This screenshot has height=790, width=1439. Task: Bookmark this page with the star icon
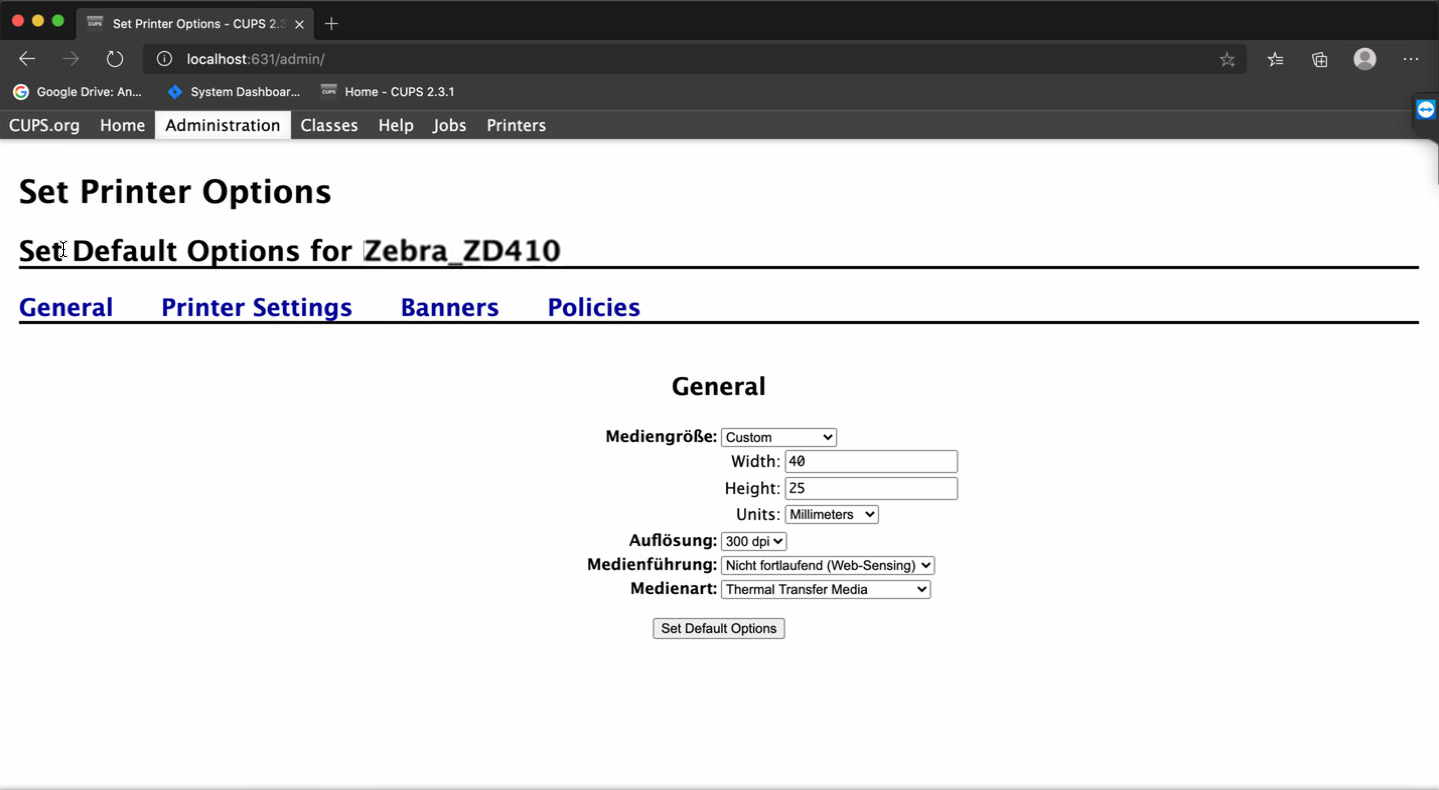click(x=1227, y=59)
